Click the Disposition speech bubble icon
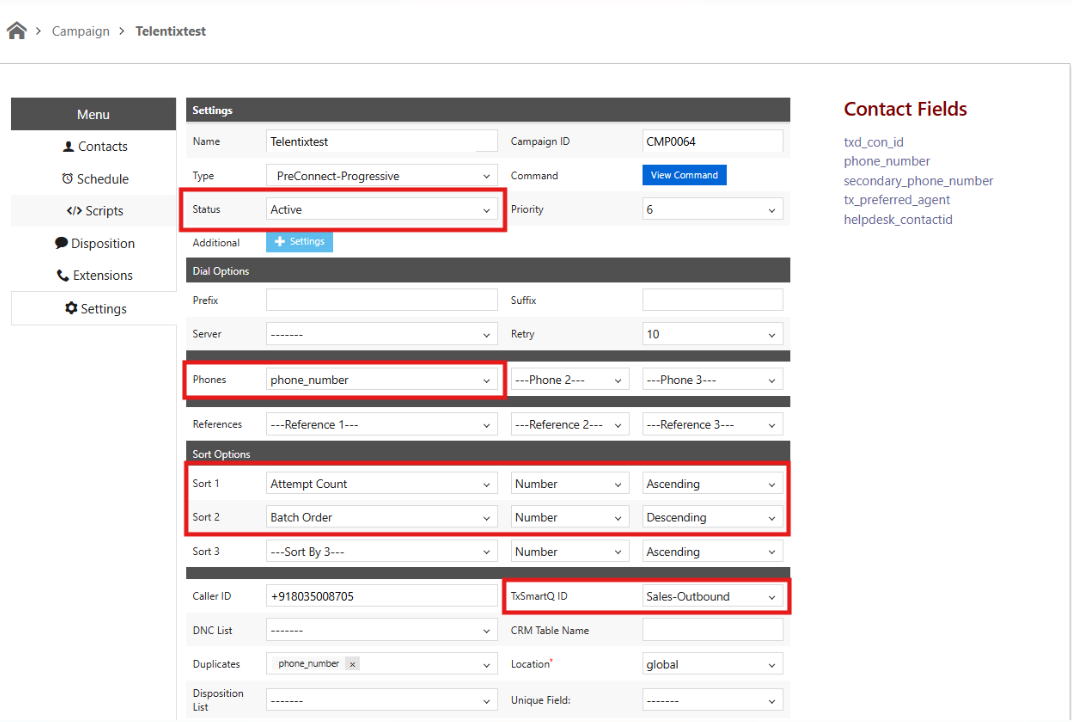Screen dimensions: 1072x722 pos(61,243)
